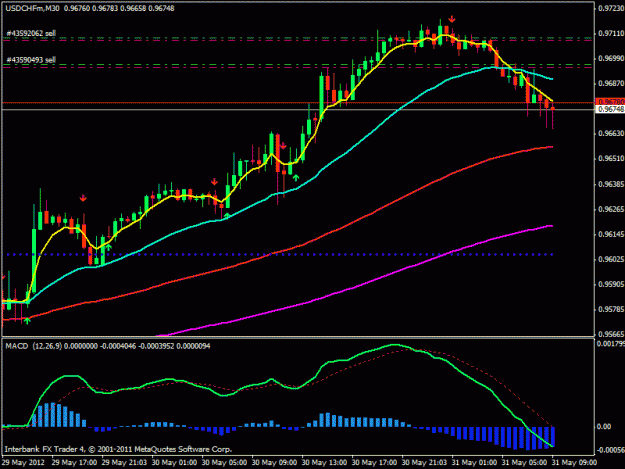Click the 0.95905 price axis label
The width and height of the screenshot is (625, 469).
[611, 285]
